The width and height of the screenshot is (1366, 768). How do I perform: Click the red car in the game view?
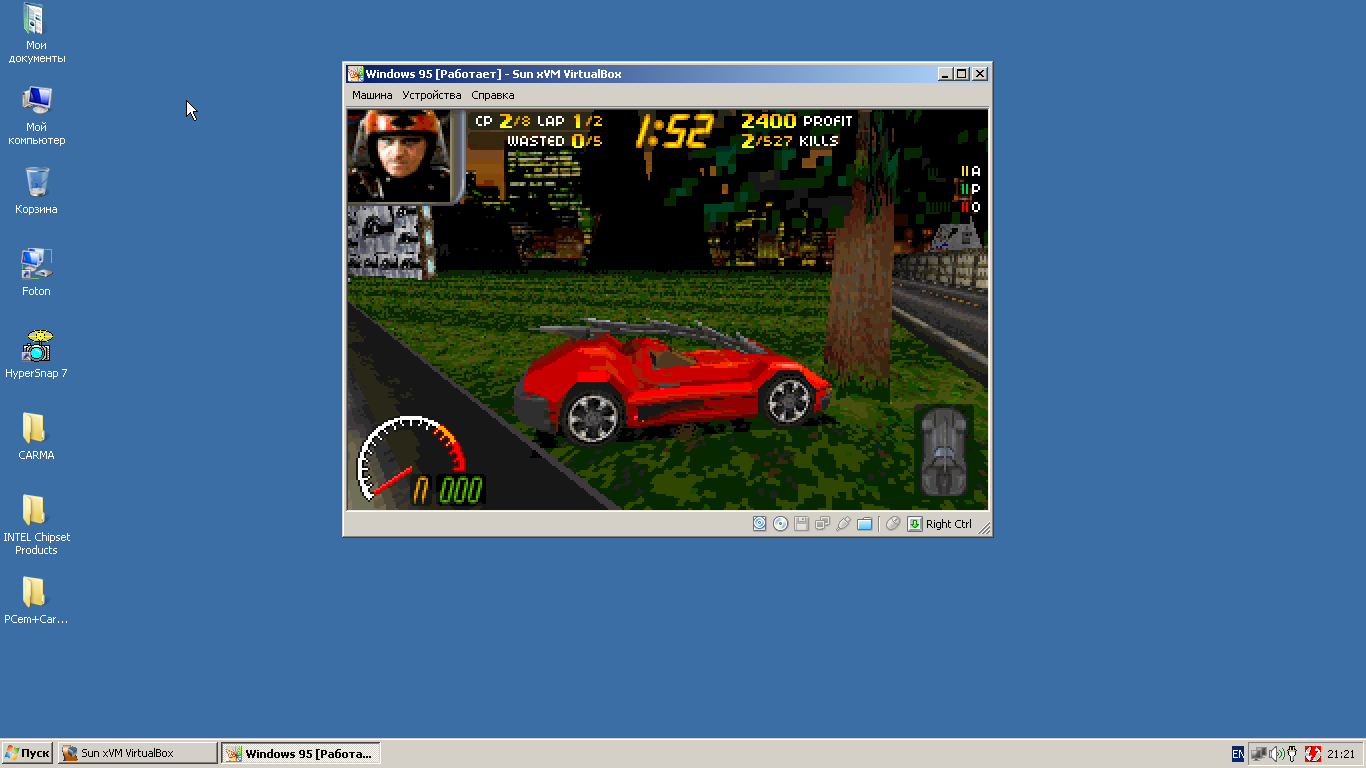pos(672,381)
